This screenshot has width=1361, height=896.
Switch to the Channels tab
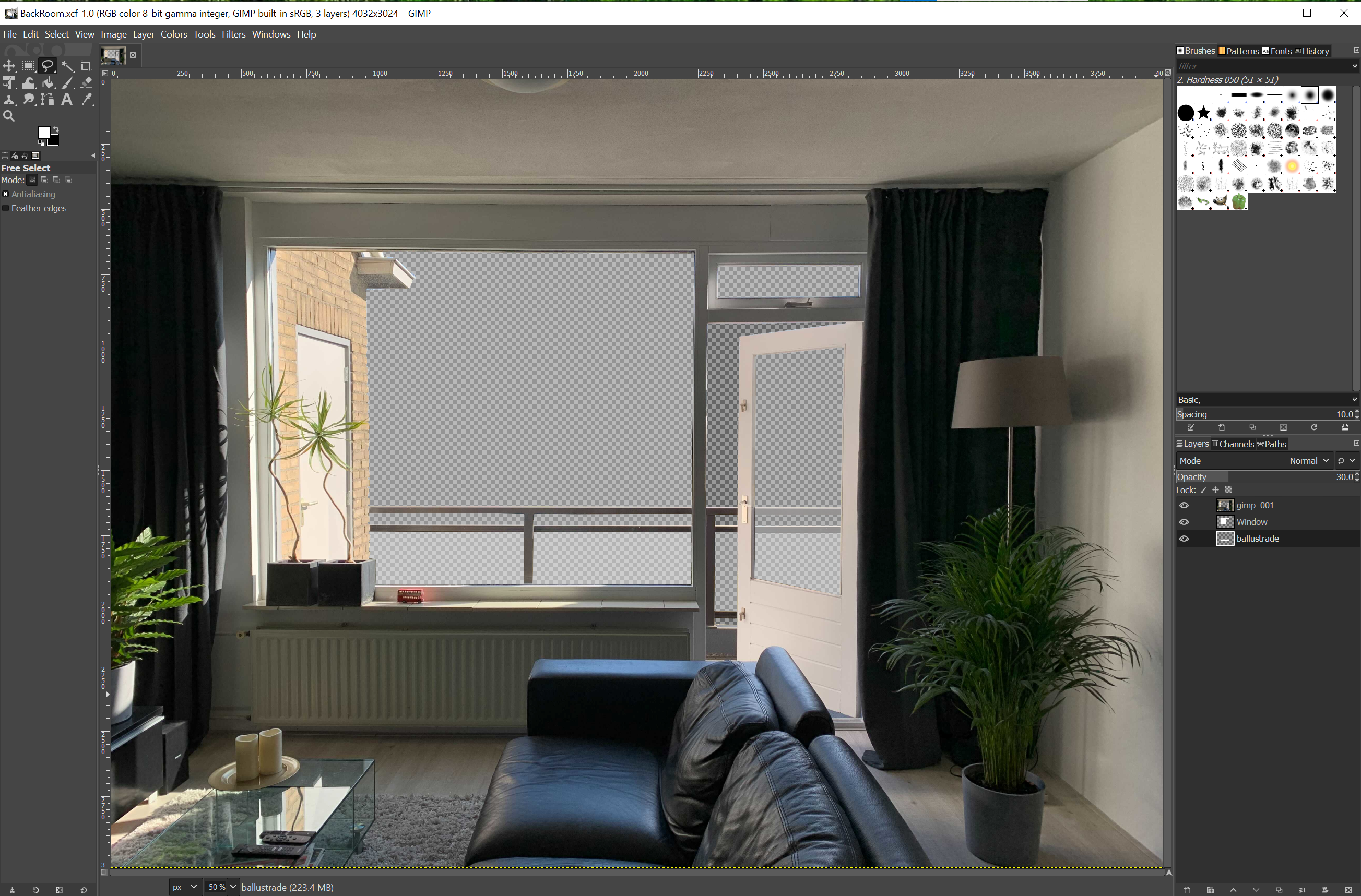pos(1233,444)
